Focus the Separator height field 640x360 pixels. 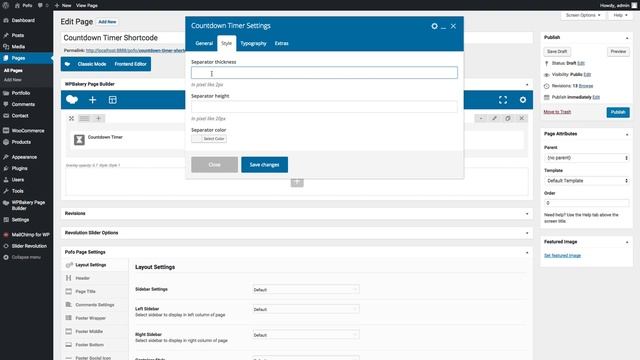click(x=324, y=107)
